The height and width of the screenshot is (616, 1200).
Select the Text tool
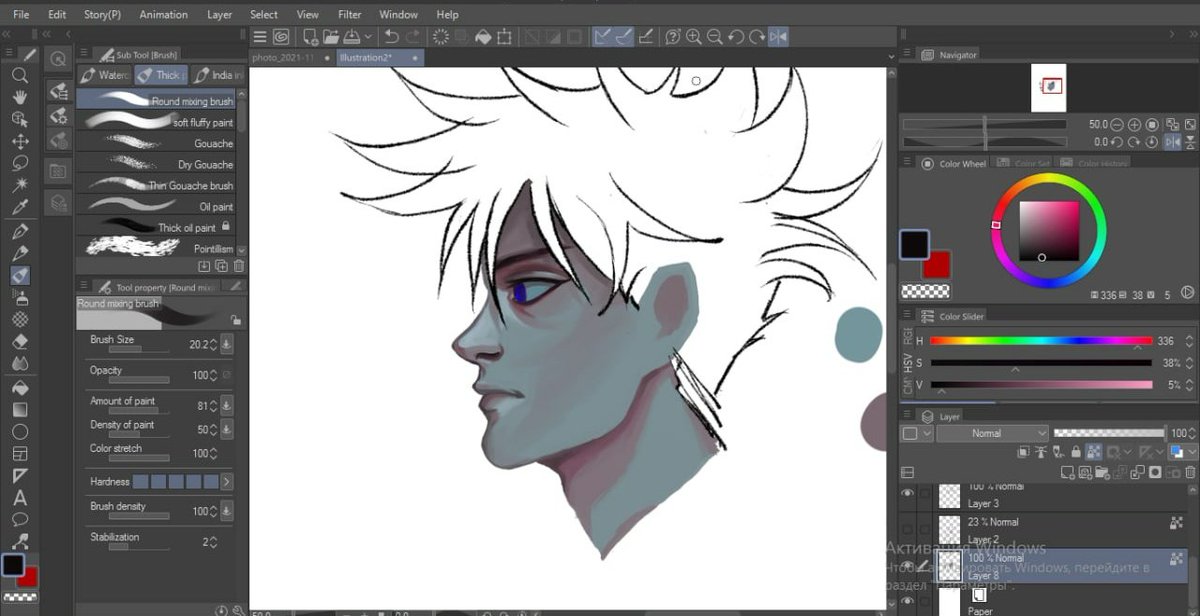19,498
